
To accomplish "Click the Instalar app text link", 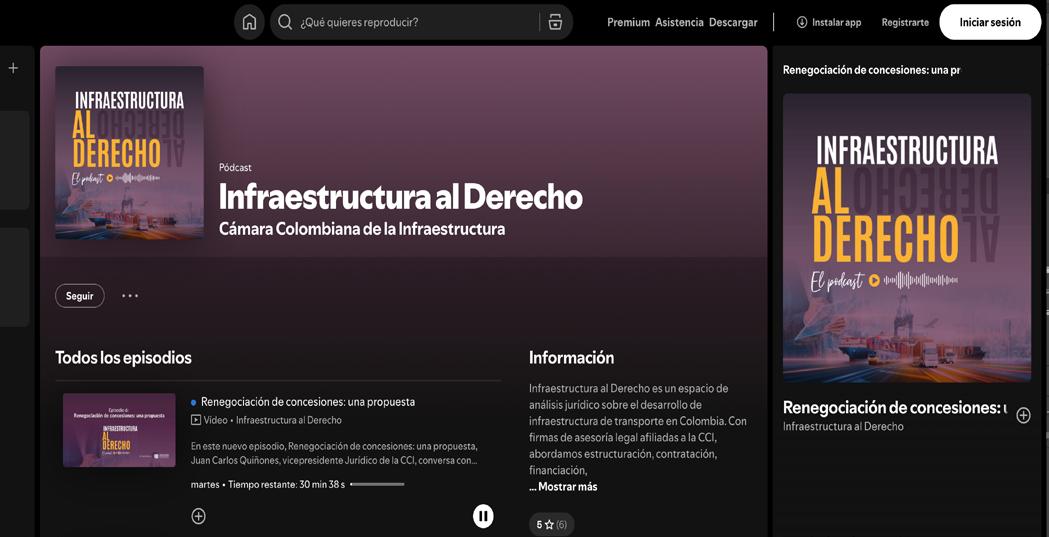I will click(836, 22).
